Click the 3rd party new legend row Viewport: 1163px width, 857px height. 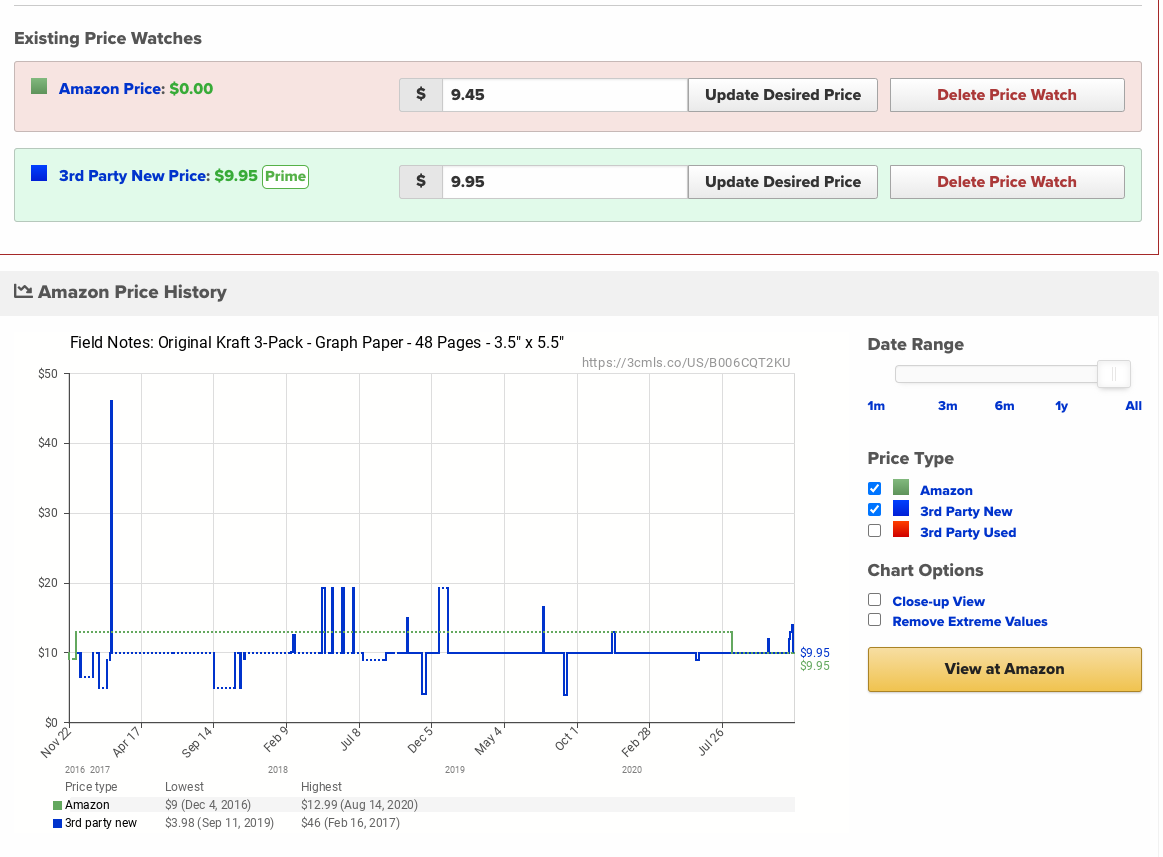pos(424,823)
